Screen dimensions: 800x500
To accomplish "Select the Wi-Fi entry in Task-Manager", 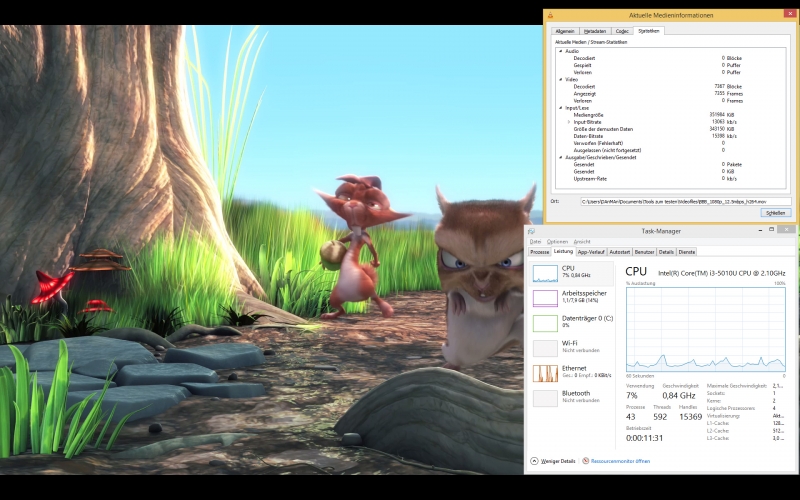I will [571, 347].
